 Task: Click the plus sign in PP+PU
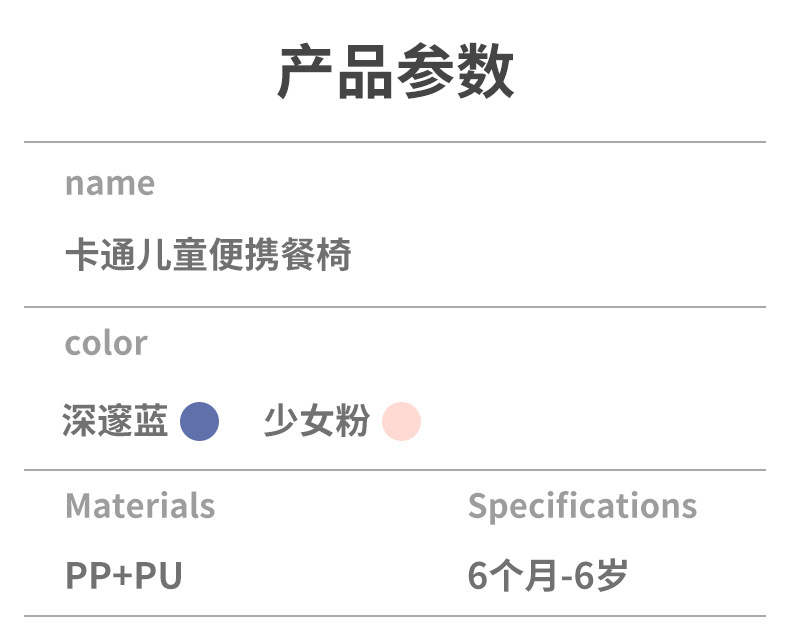124,576
